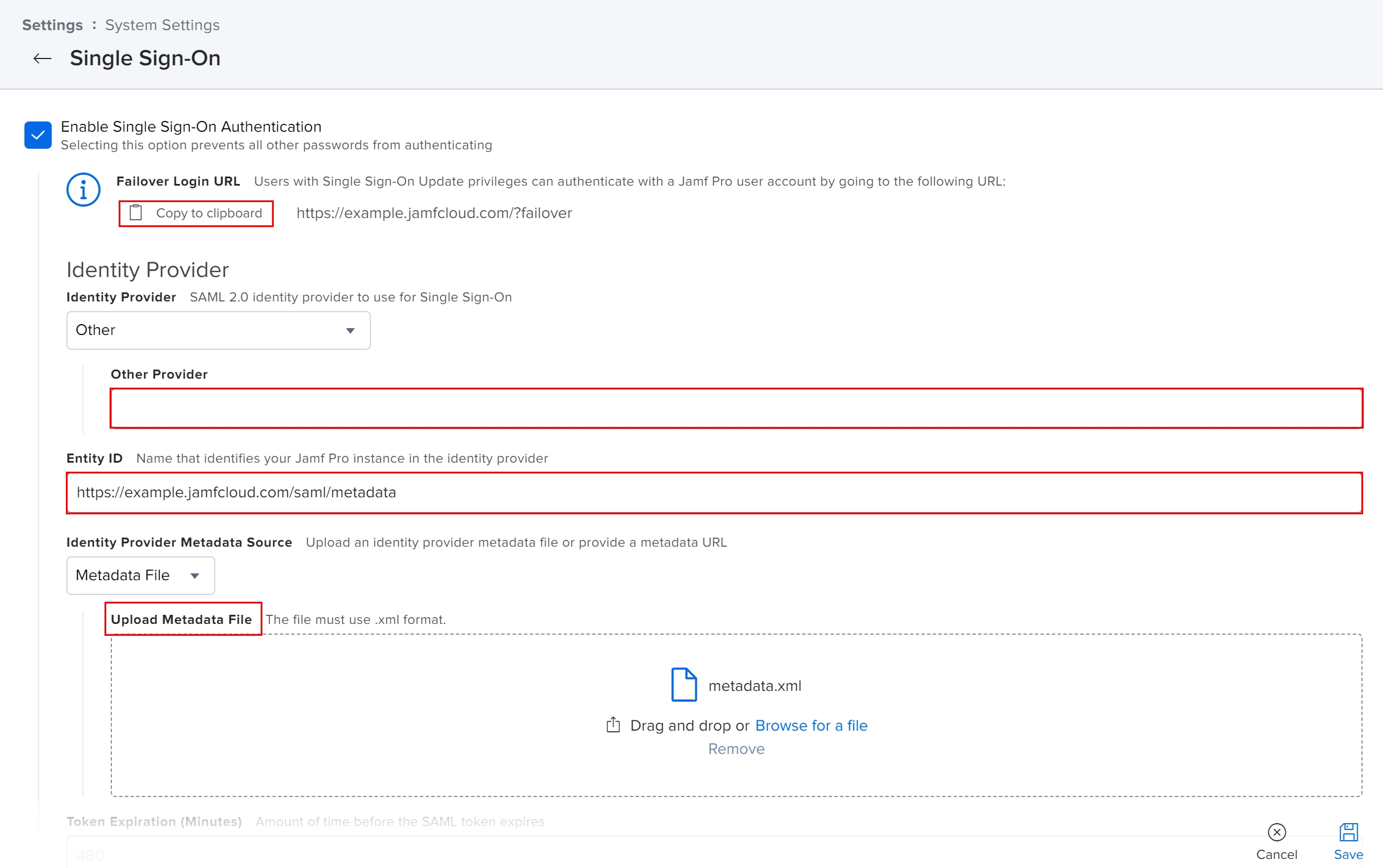Click the metadata.xml file icon

point(683,684)
